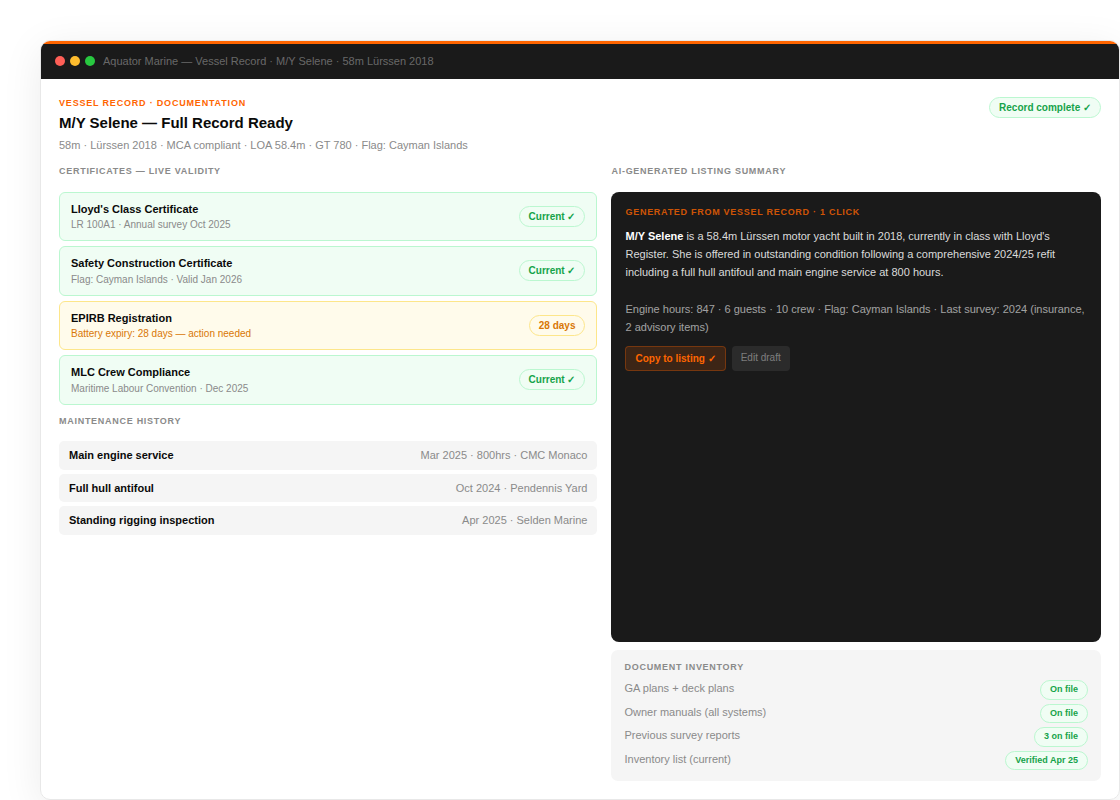This screenshot has height=800, width=1120.
Task: Click Current badge on MLC Crew Compliance
Action: coord(551,379)
